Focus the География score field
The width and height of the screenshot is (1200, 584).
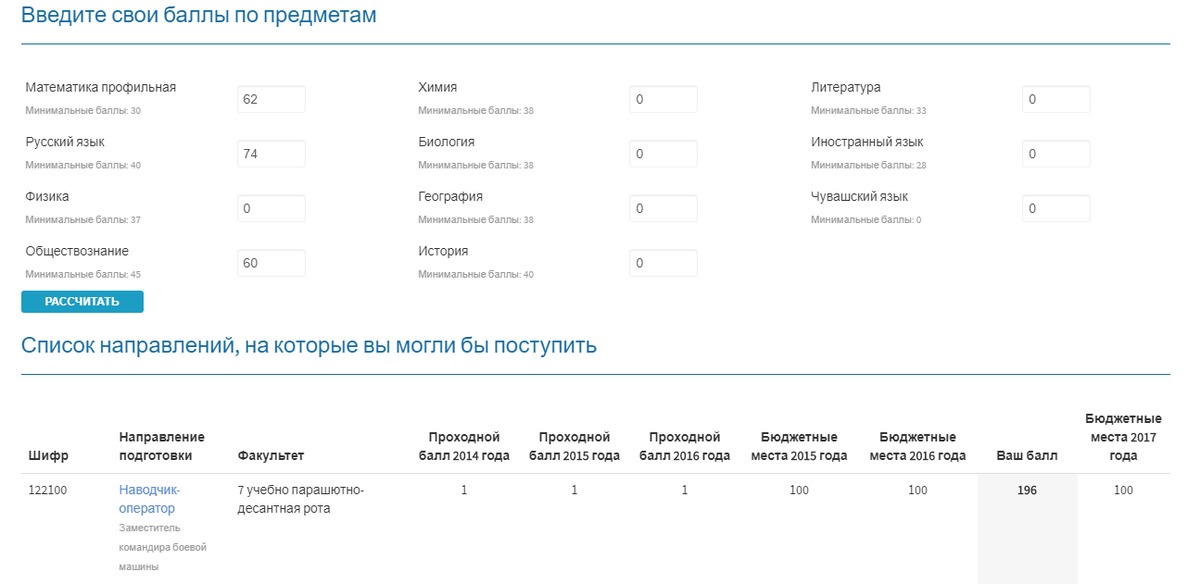click(663, 208)
